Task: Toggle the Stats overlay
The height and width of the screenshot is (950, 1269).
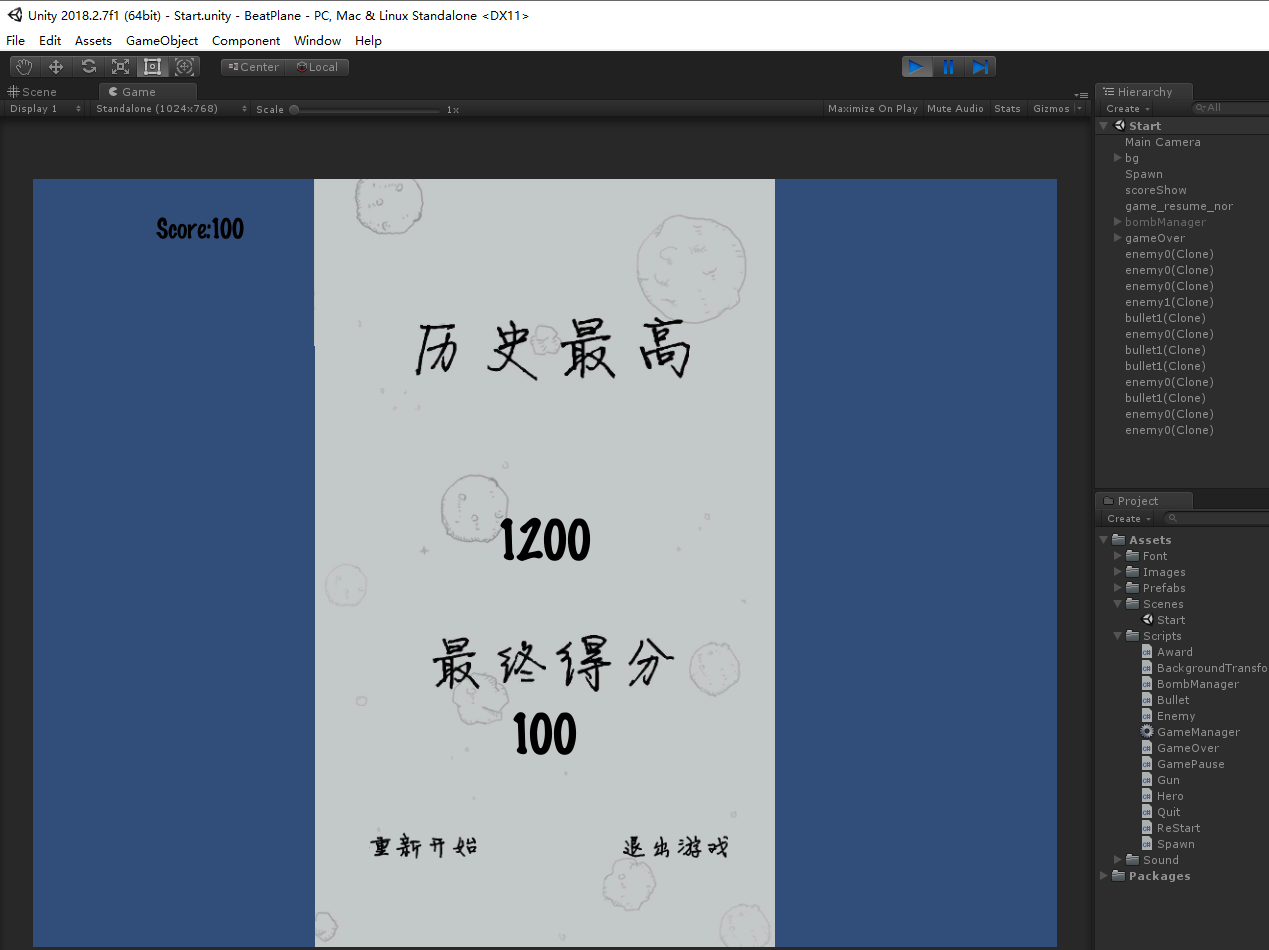Action: (1007, 109)
